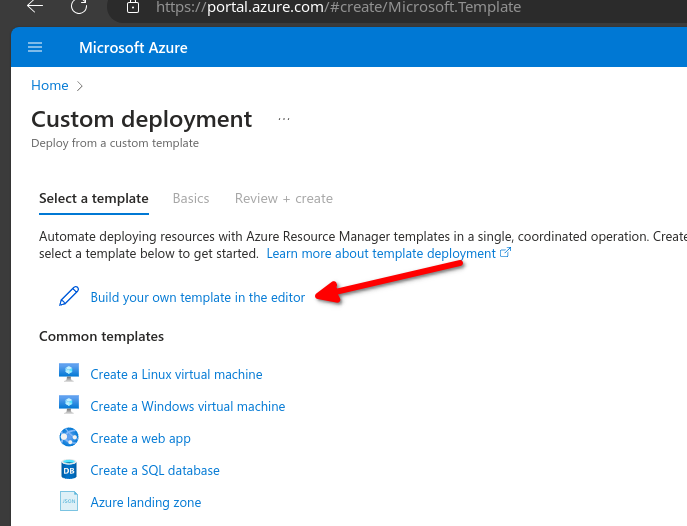Click the web app globe icon

point(69,438)
